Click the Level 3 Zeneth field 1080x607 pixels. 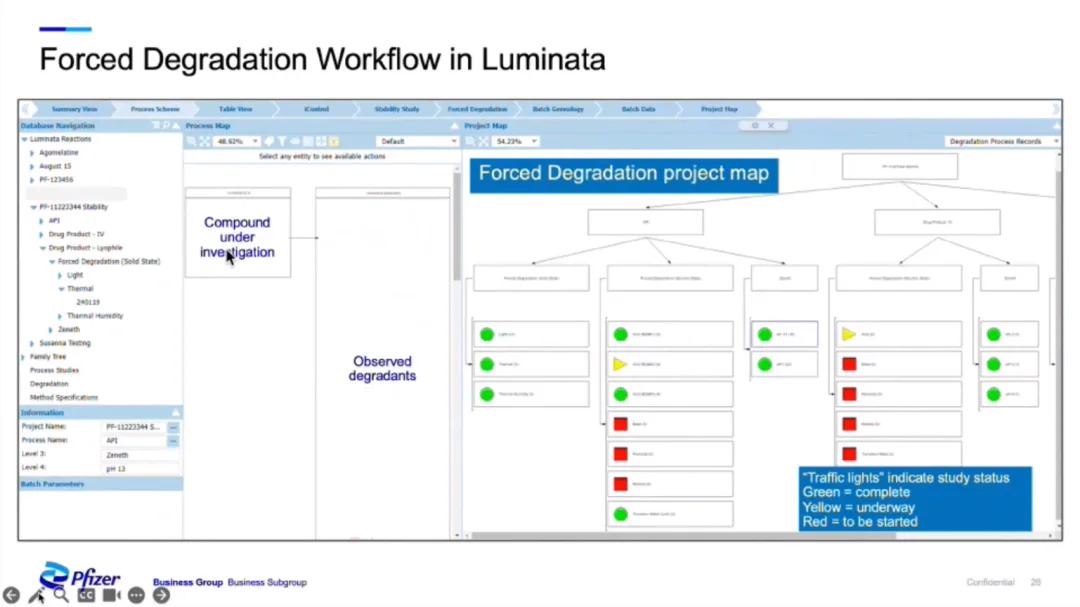[141, 455]
